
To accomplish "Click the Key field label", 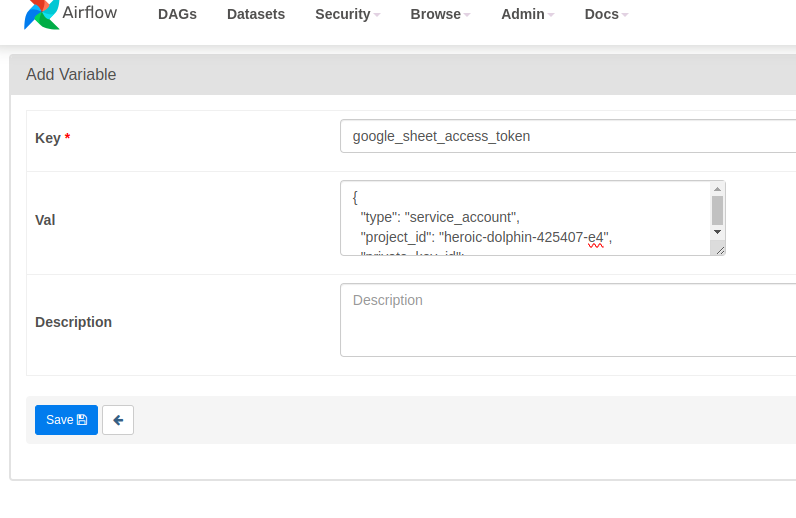I will [48, 138].
